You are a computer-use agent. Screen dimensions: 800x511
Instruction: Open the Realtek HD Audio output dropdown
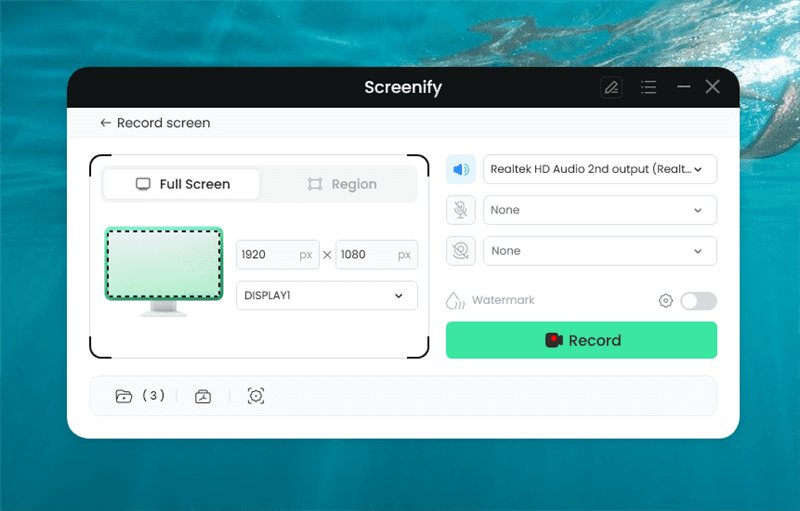600,169
